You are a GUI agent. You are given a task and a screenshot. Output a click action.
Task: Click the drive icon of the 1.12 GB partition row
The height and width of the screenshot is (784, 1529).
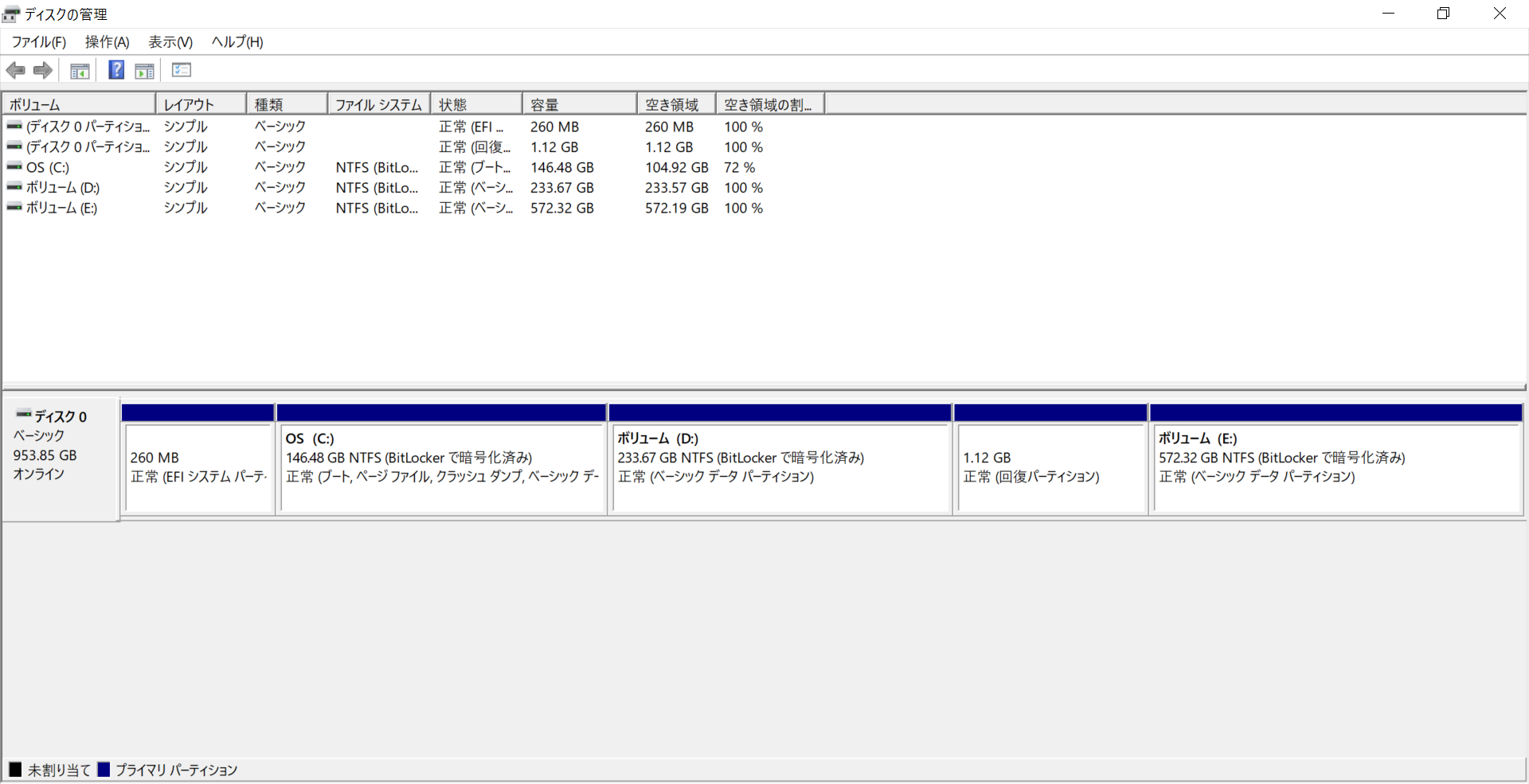coord(14,147)
